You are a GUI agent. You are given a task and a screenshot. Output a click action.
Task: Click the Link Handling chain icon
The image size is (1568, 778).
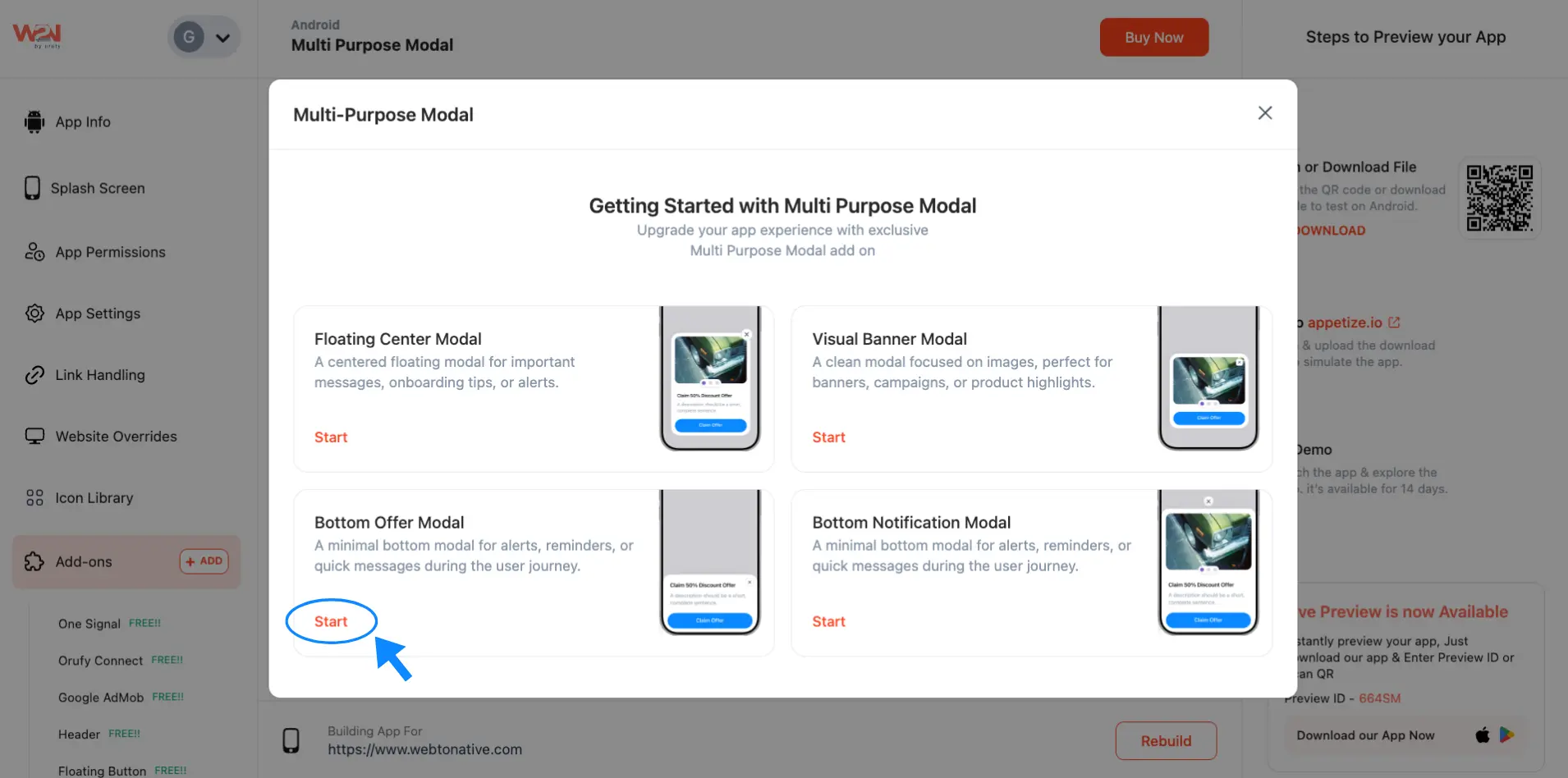point(34,375)
